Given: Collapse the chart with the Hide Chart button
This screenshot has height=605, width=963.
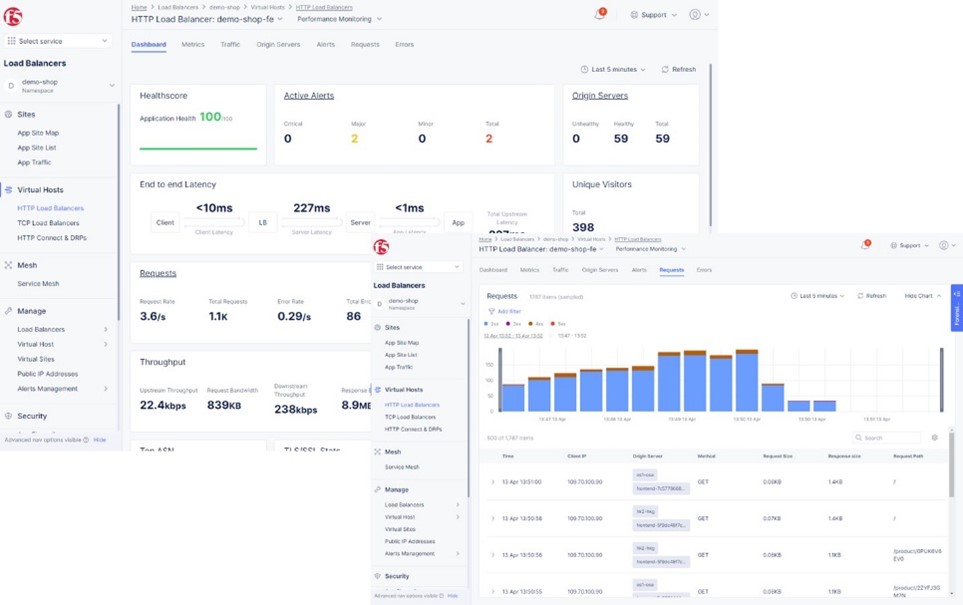Looking at the screenshot, I should tap(922, 296).
